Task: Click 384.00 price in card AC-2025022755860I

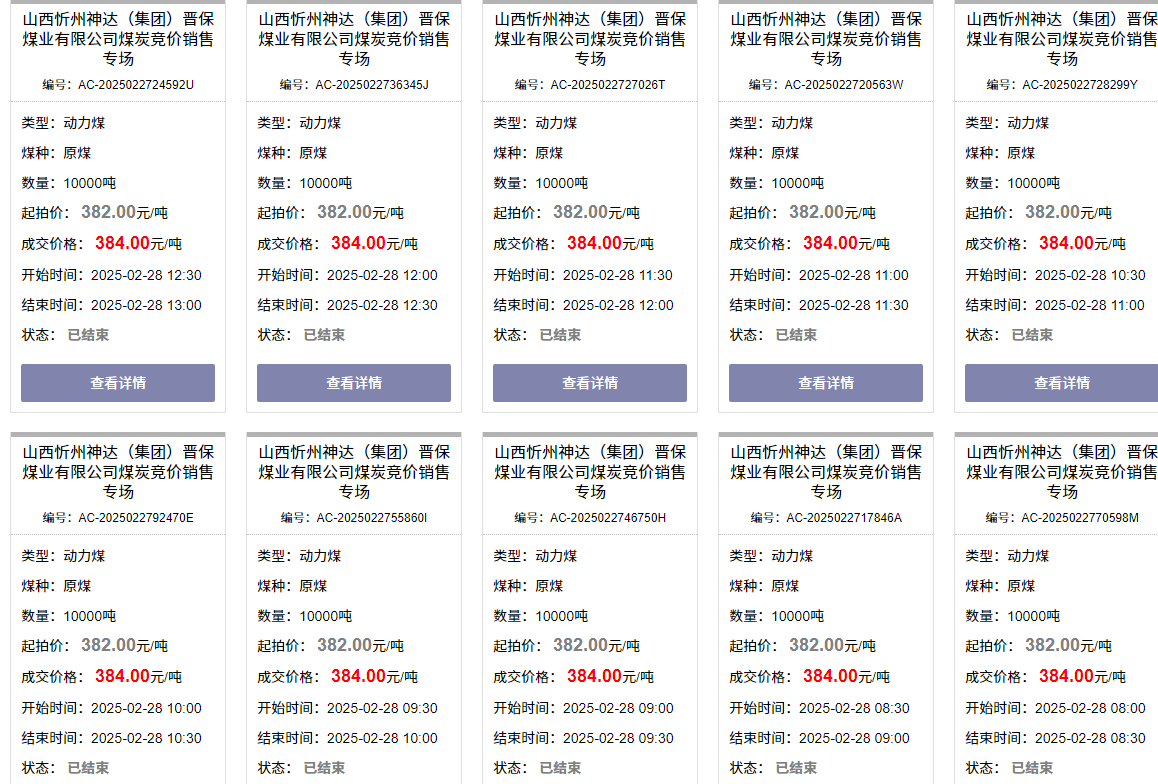Action: click(358, 676)
